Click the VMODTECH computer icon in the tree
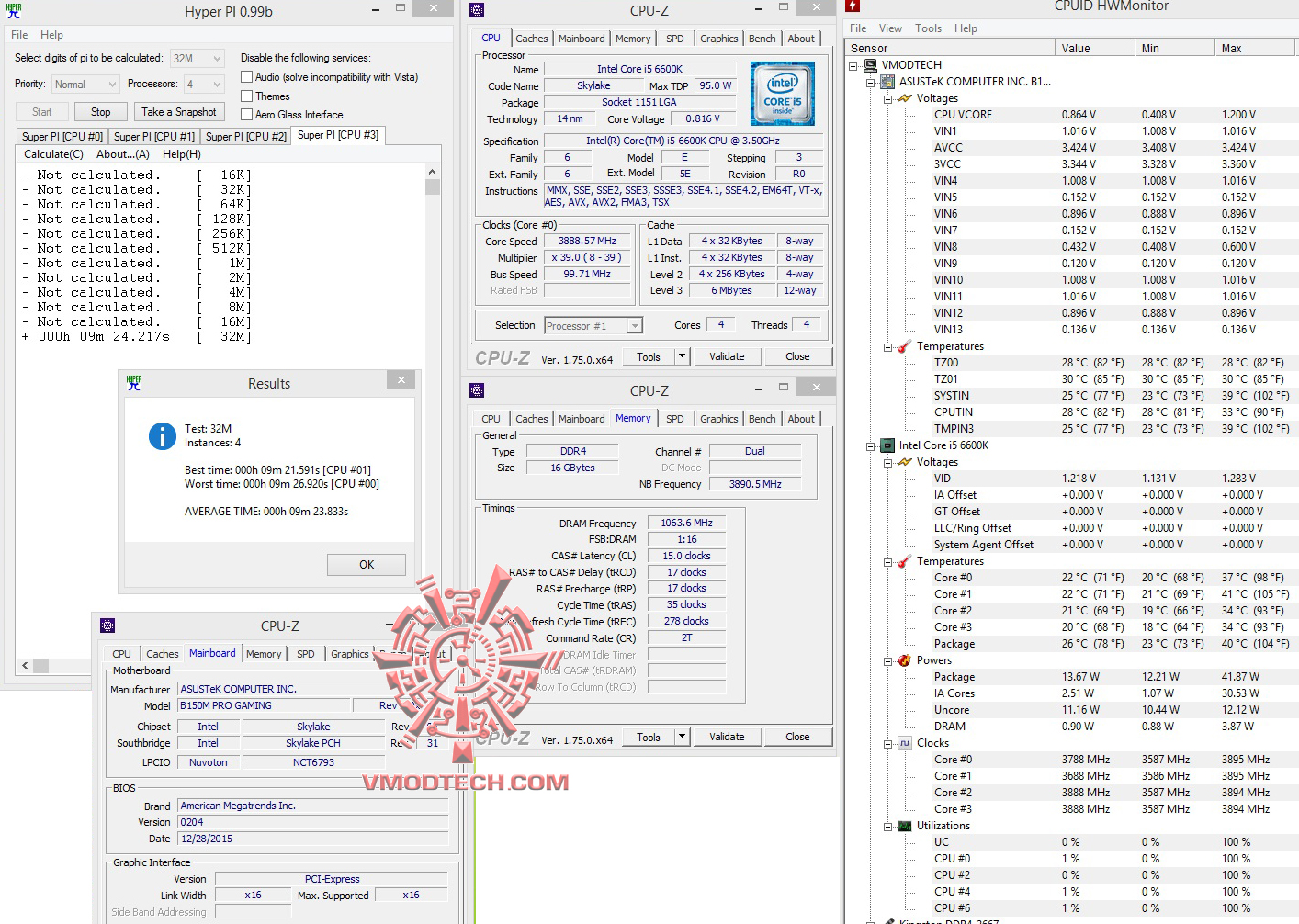The image size is (1299, 924). (870, 65)
